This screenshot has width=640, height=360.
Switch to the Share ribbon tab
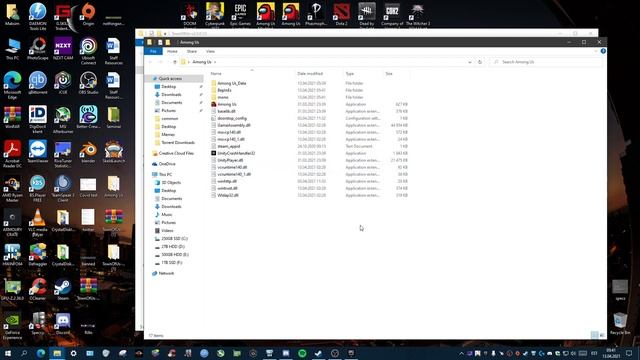pyautogui.click(x=191, y=51)
